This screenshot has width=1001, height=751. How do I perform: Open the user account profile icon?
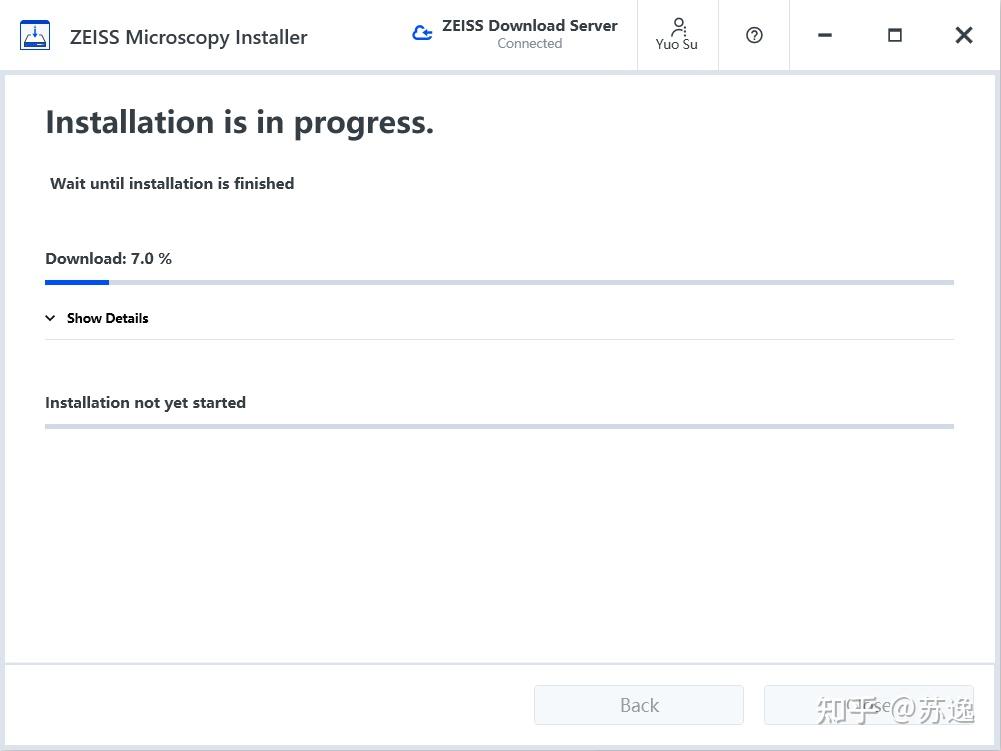pos(678,25)
